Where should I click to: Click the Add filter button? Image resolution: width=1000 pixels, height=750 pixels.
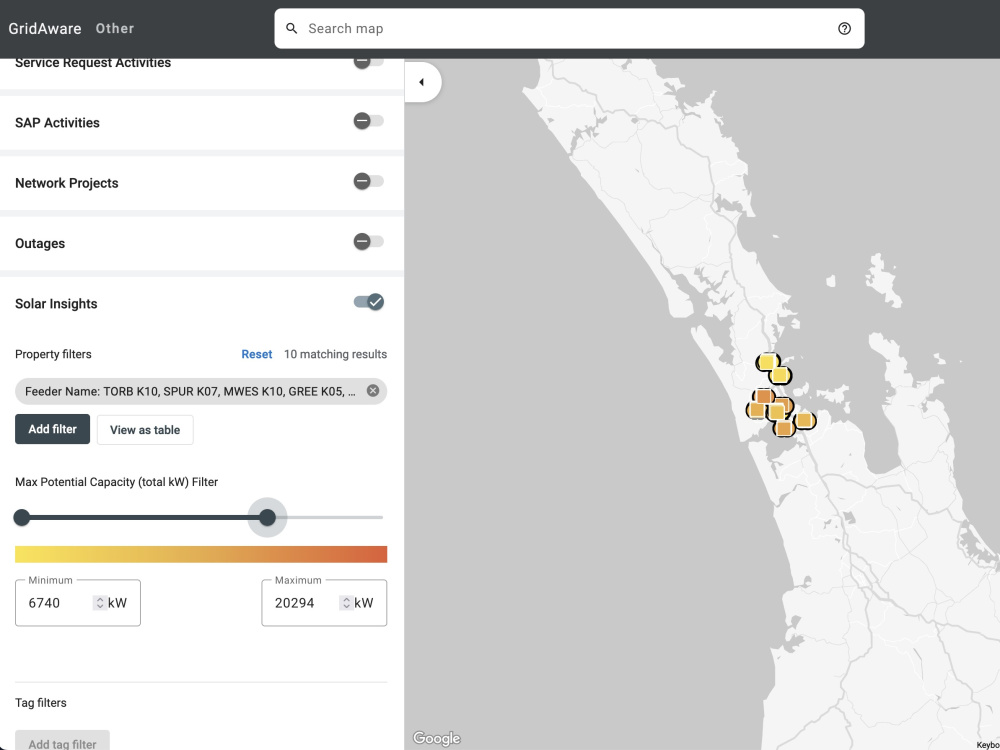coord(52,429)
